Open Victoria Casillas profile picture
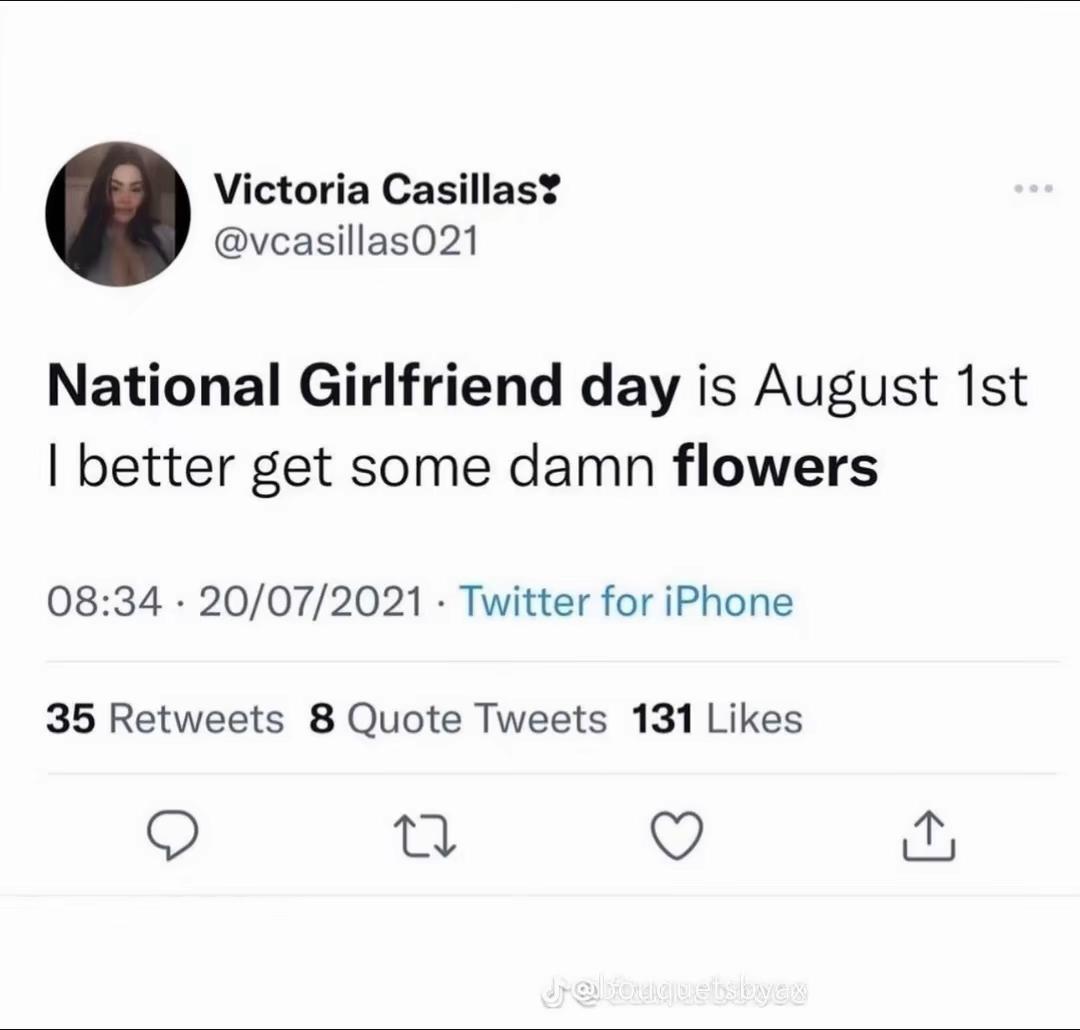Image resolution: width=1080 pixels, height=1030 pixels. click(118, 214)
